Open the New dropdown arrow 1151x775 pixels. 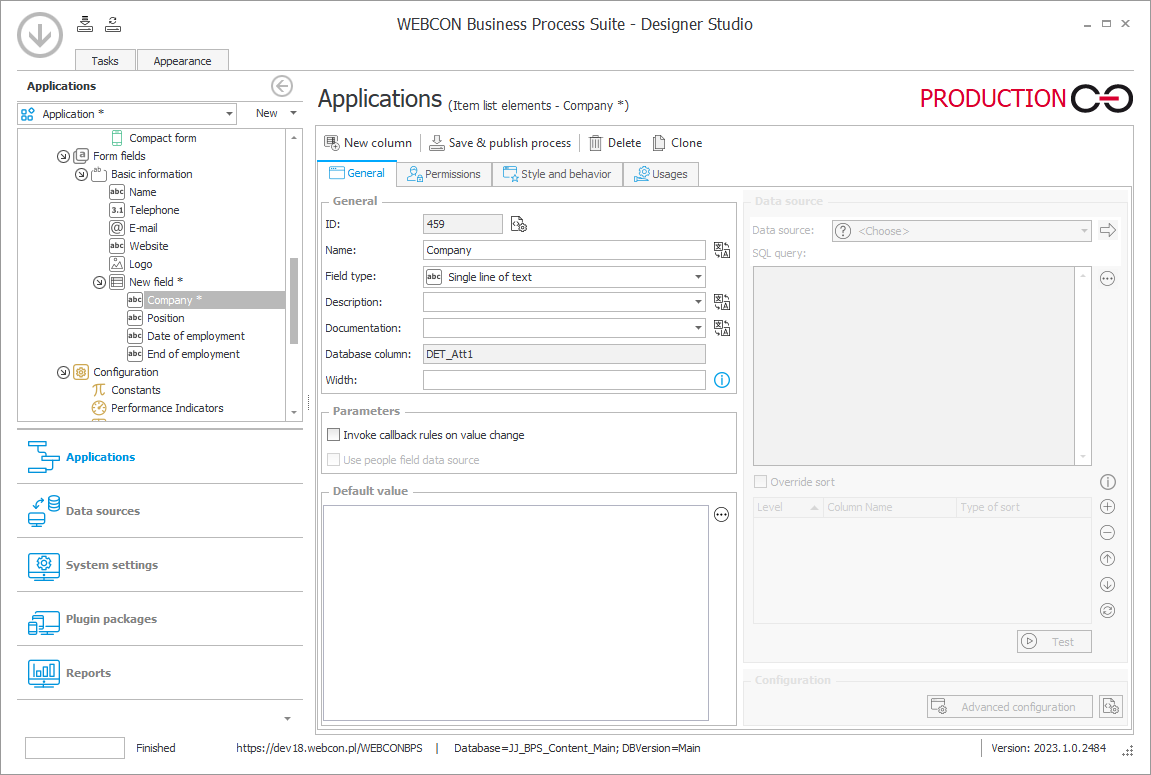[x=294, y=113]
